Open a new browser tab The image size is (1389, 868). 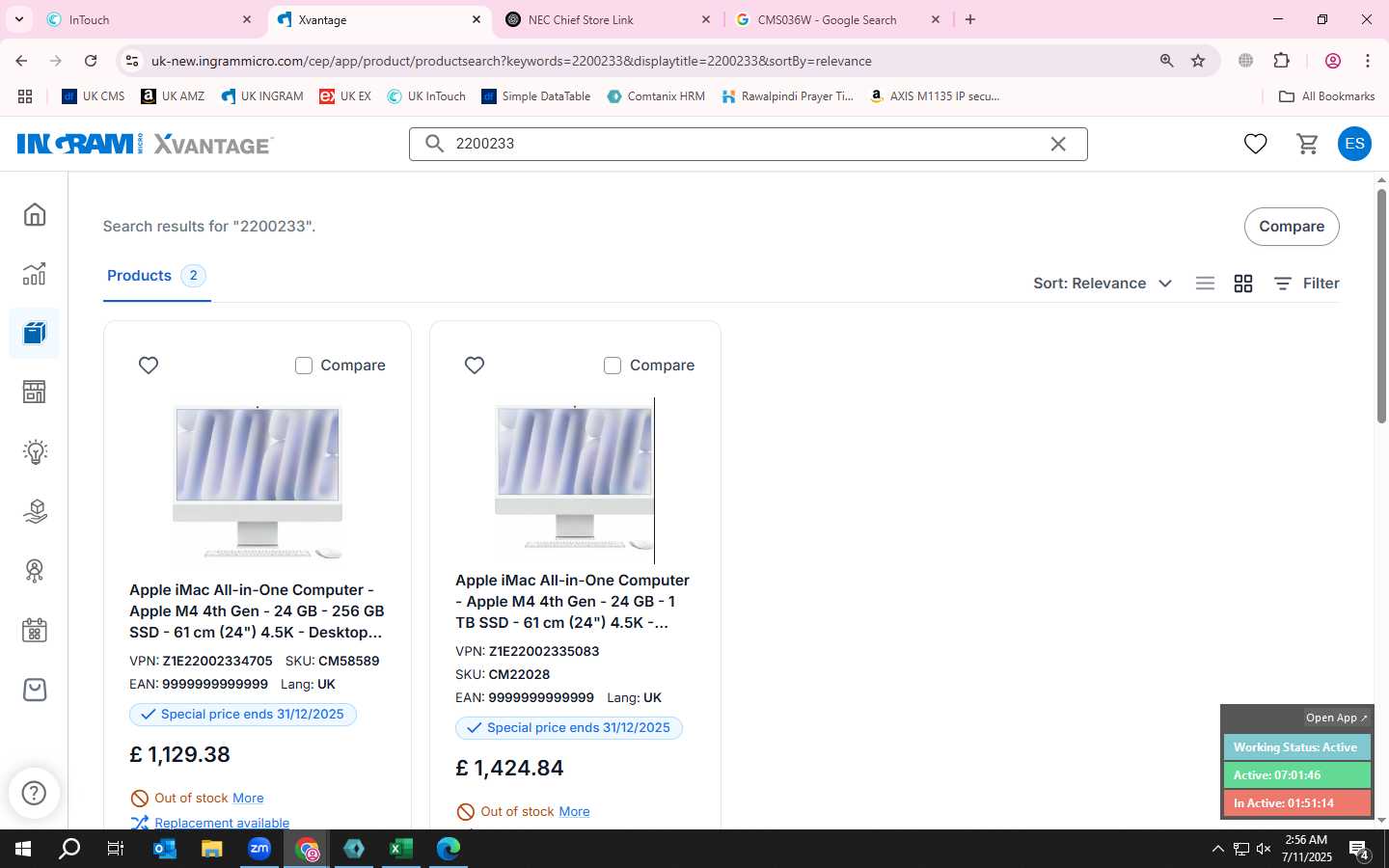[970, 19]
